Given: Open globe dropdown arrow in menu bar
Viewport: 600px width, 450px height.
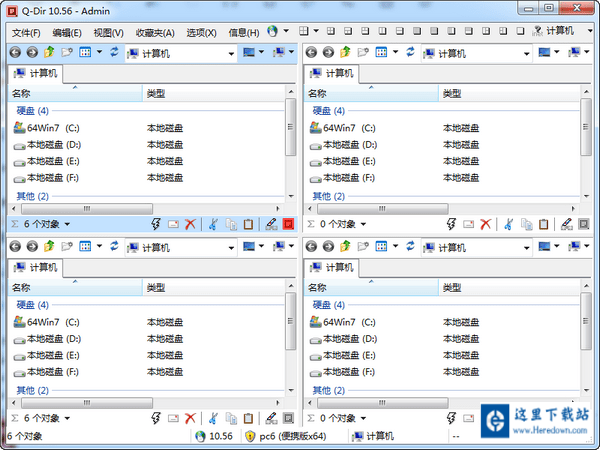Looking at the screenshot, I should tap(286, 31).
